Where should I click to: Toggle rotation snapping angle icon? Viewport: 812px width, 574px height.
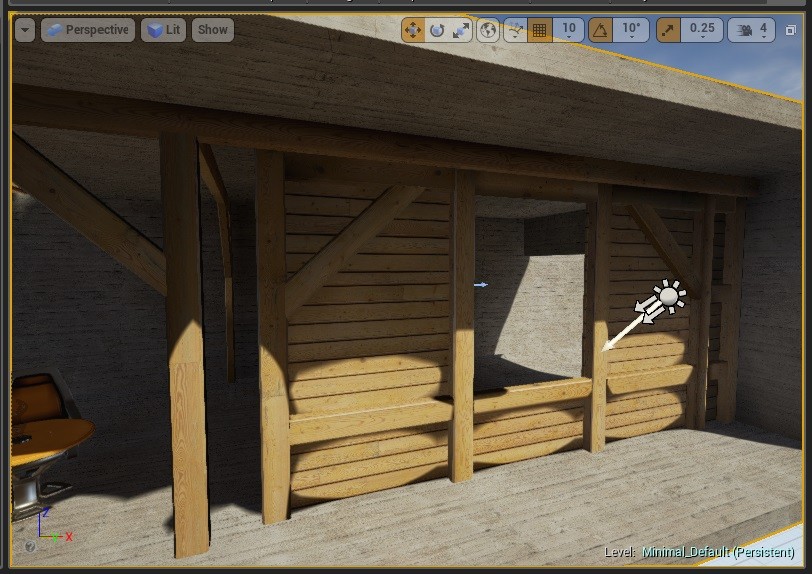tap(600, 30)
